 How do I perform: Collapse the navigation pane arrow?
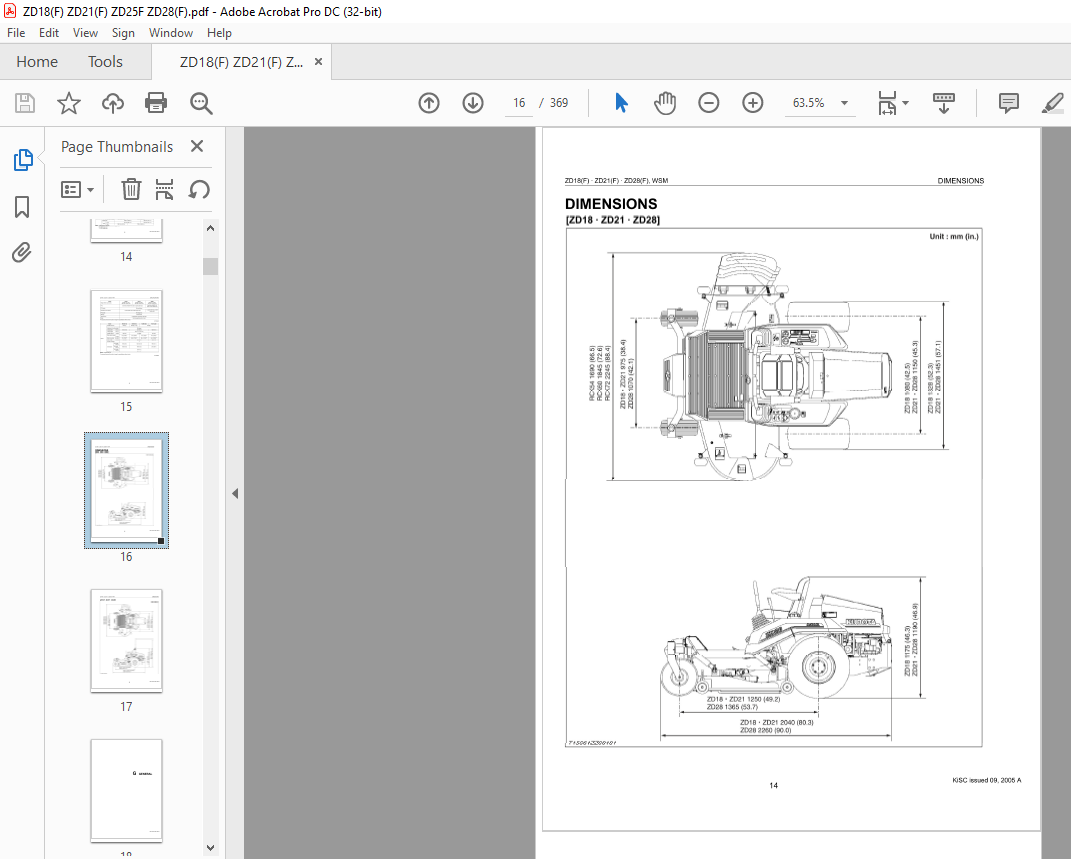tap(235, 493)
